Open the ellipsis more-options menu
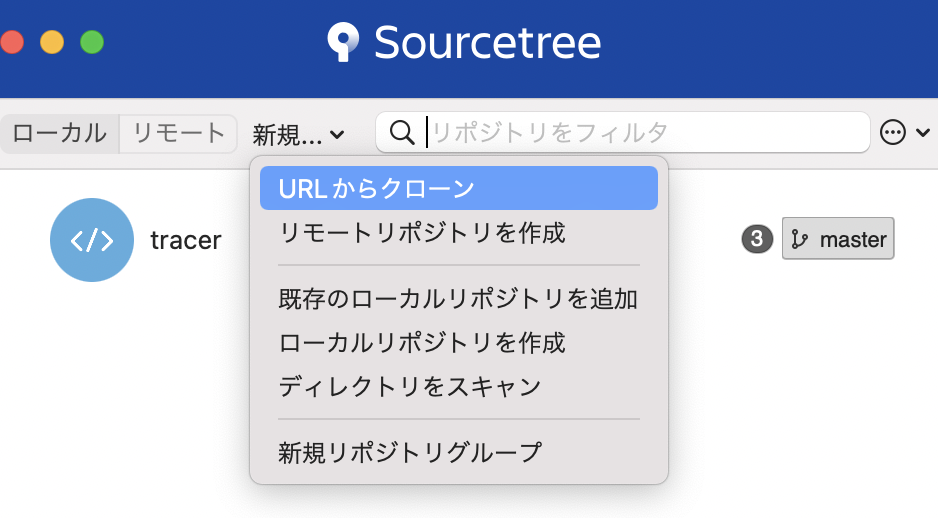 [x=893, y=132]
